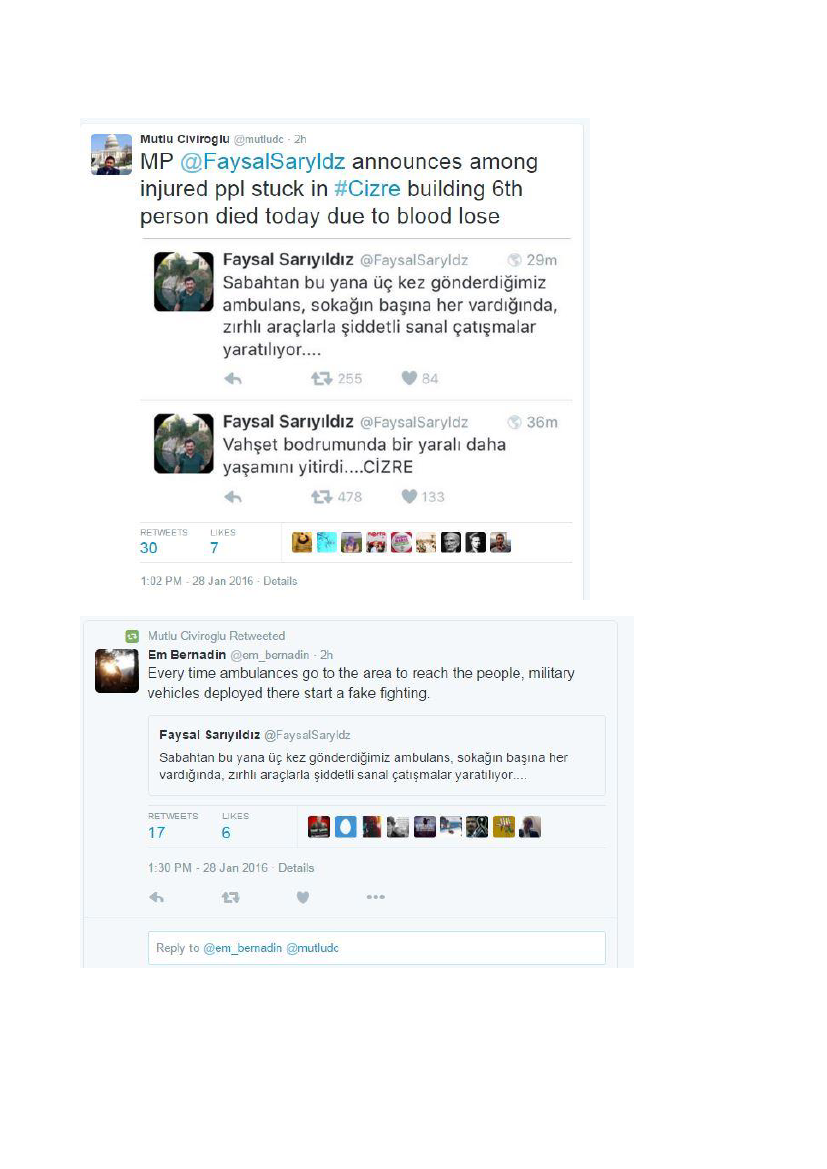Open Details link next to 1:30 PM timestamp
Image resolution: width=827 pixels, height=1169 pixels.
(296, 868)
